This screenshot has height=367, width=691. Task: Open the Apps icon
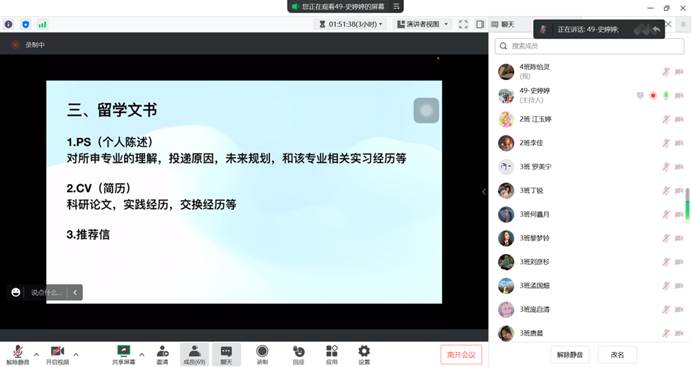(x=331, y=355)
